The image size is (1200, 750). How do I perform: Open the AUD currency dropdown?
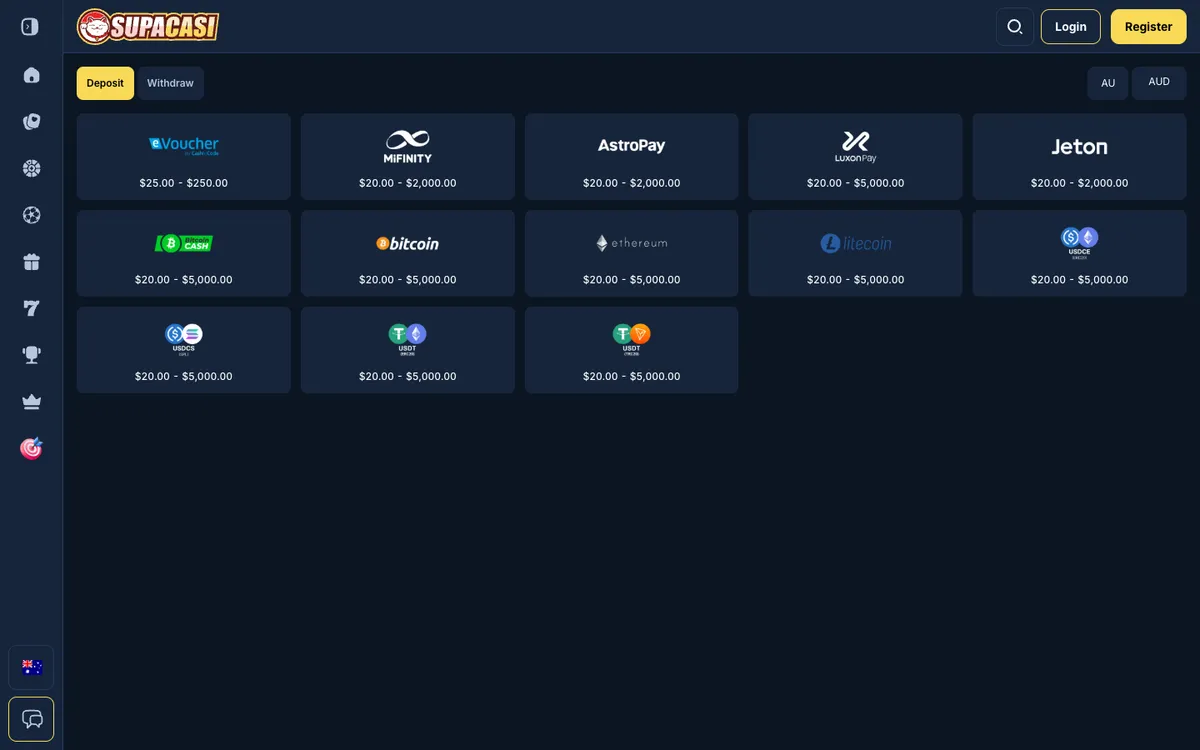coord(1159,83)
